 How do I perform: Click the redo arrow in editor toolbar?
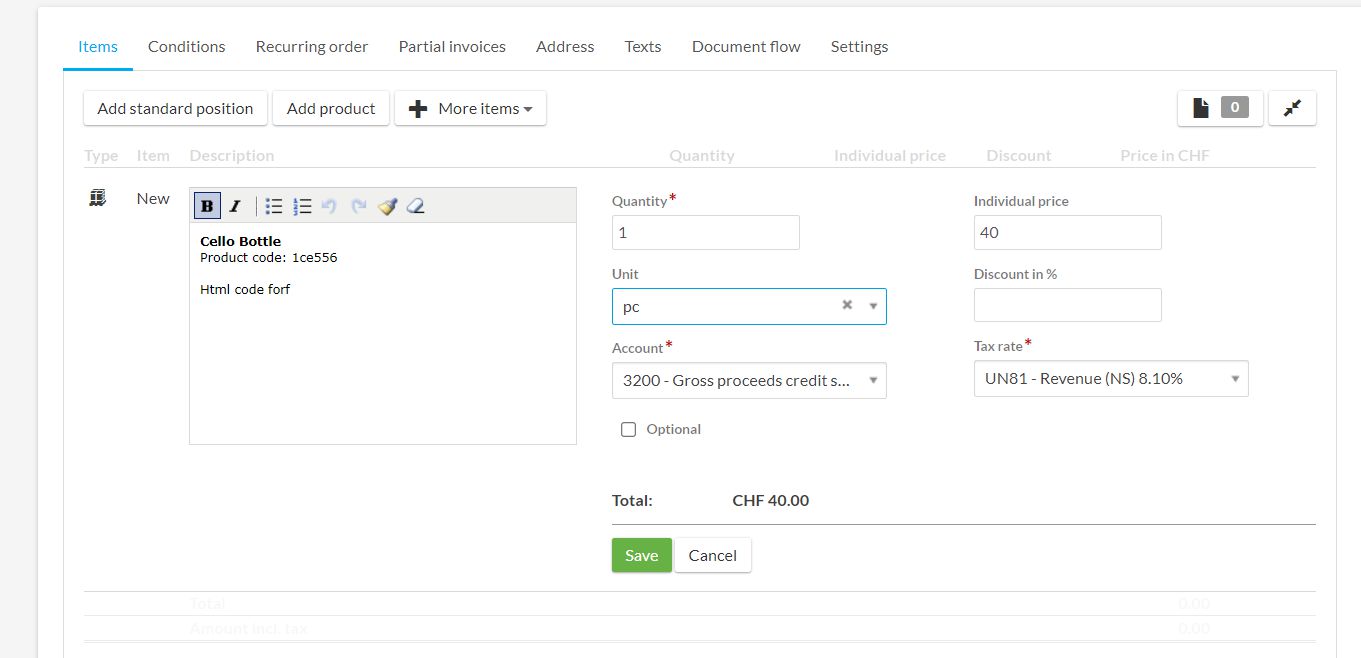[x=359, y=206]
